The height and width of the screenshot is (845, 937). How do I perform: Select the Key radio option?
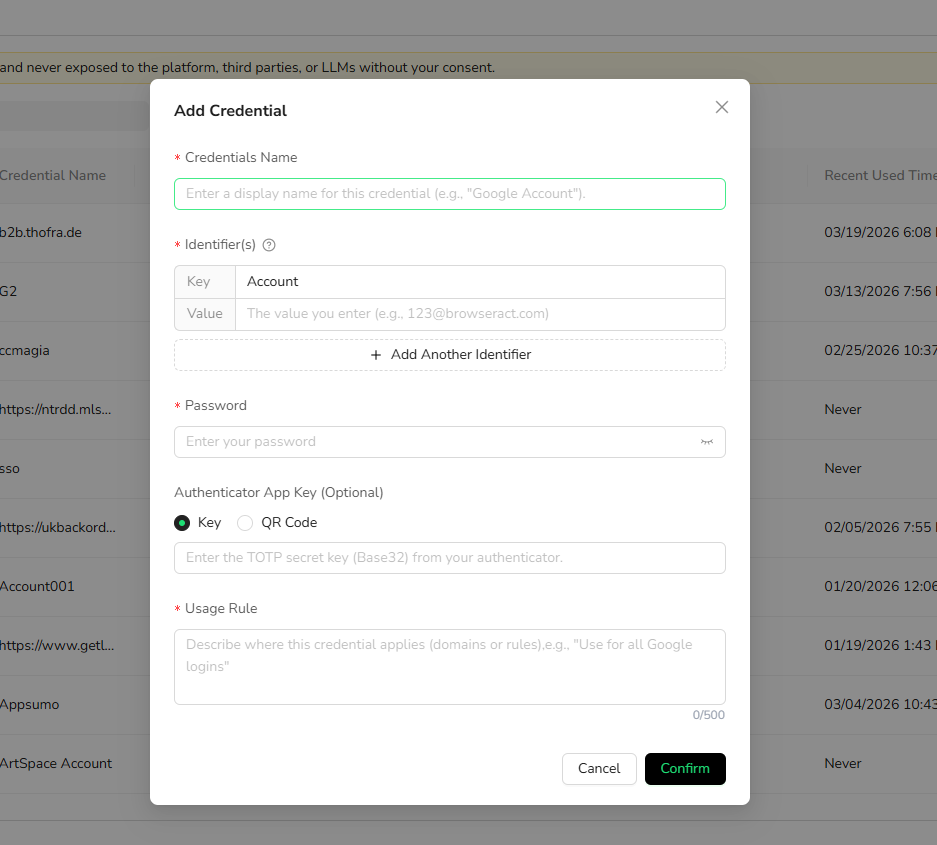[x=182, y=523]
